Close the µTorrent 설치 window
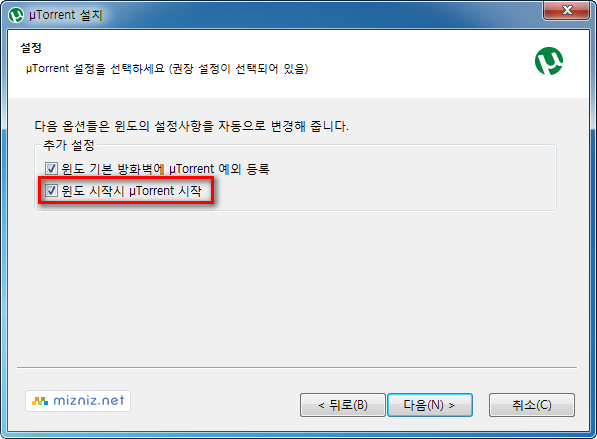Image resolution: width=597 pixels, height=439 pixels. (x=567, y=10)
